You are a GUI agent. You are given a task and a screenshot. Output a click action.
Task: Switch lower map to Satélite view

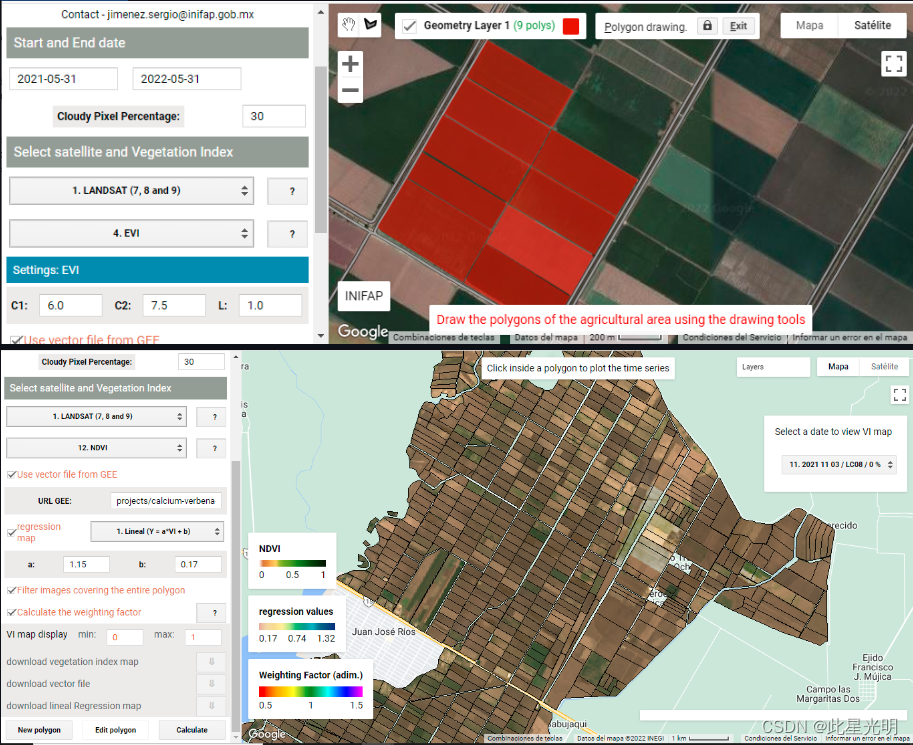coord(884,367)
